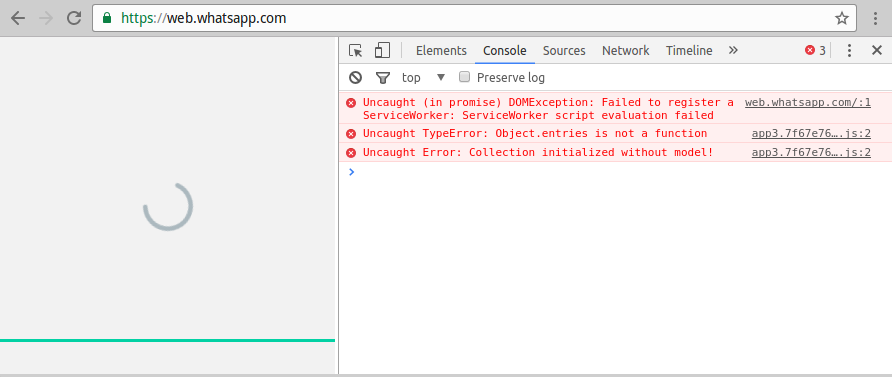The image size is (892, 377).
Task: Open the Timeline tab
Action: [689, 51]
